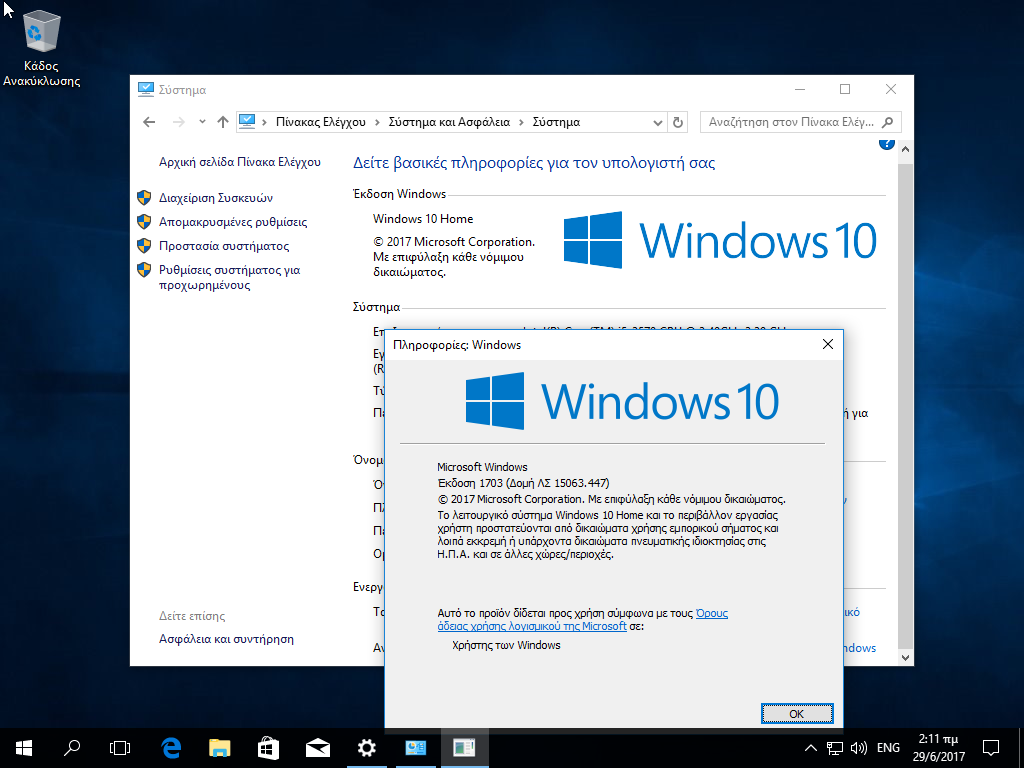
Task: Expand the chevron after Σύστημα και Ασφάλεια in the breadcrumb
Action: point(521,122)
